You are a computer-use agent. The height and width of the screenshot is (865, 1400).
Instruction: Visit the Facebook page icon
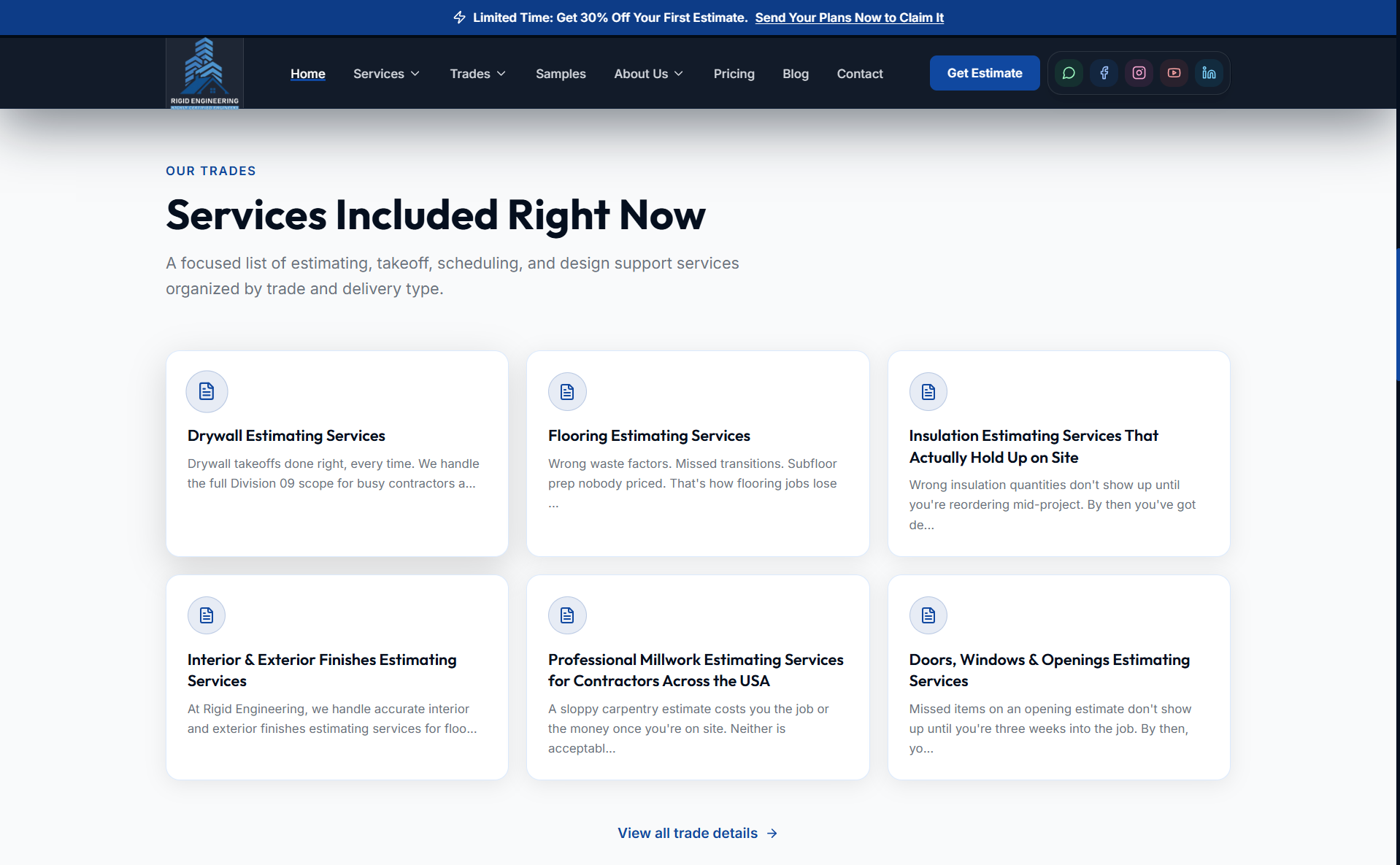click(x=1104, y=73)
